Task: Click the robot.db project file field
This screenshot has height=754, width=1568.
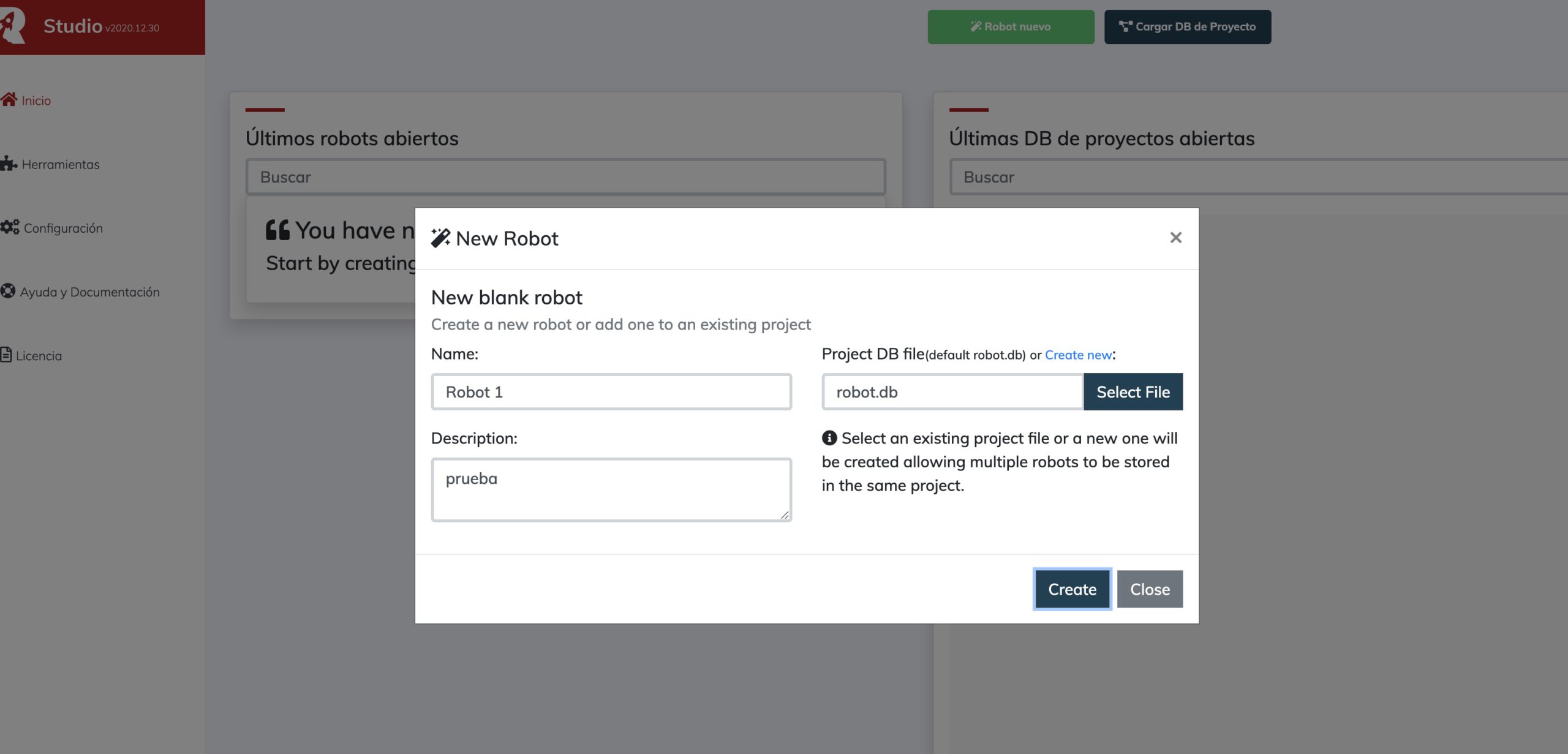Action: point(952,392)
